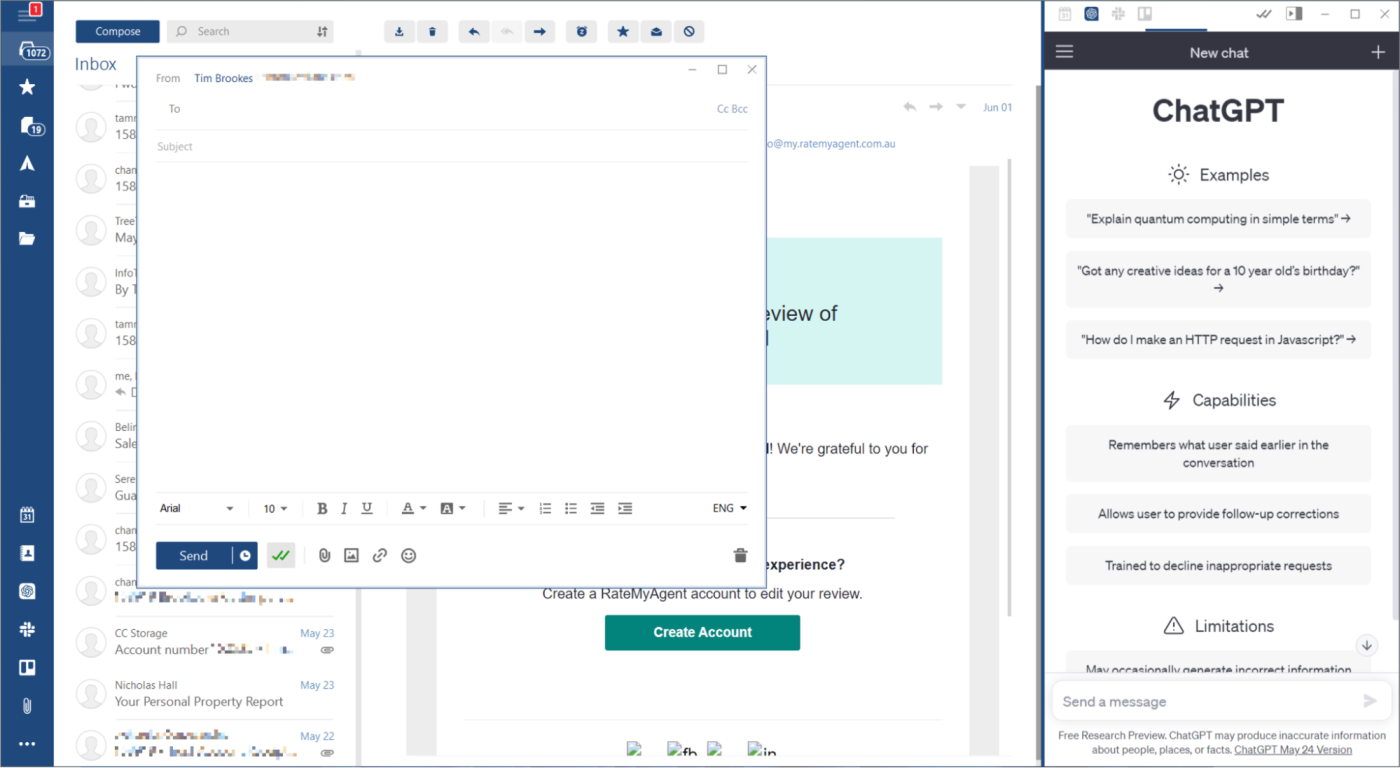Discard the draft with the compose trash icon
Screen dimensions: 1400x768
click(740, 556)
